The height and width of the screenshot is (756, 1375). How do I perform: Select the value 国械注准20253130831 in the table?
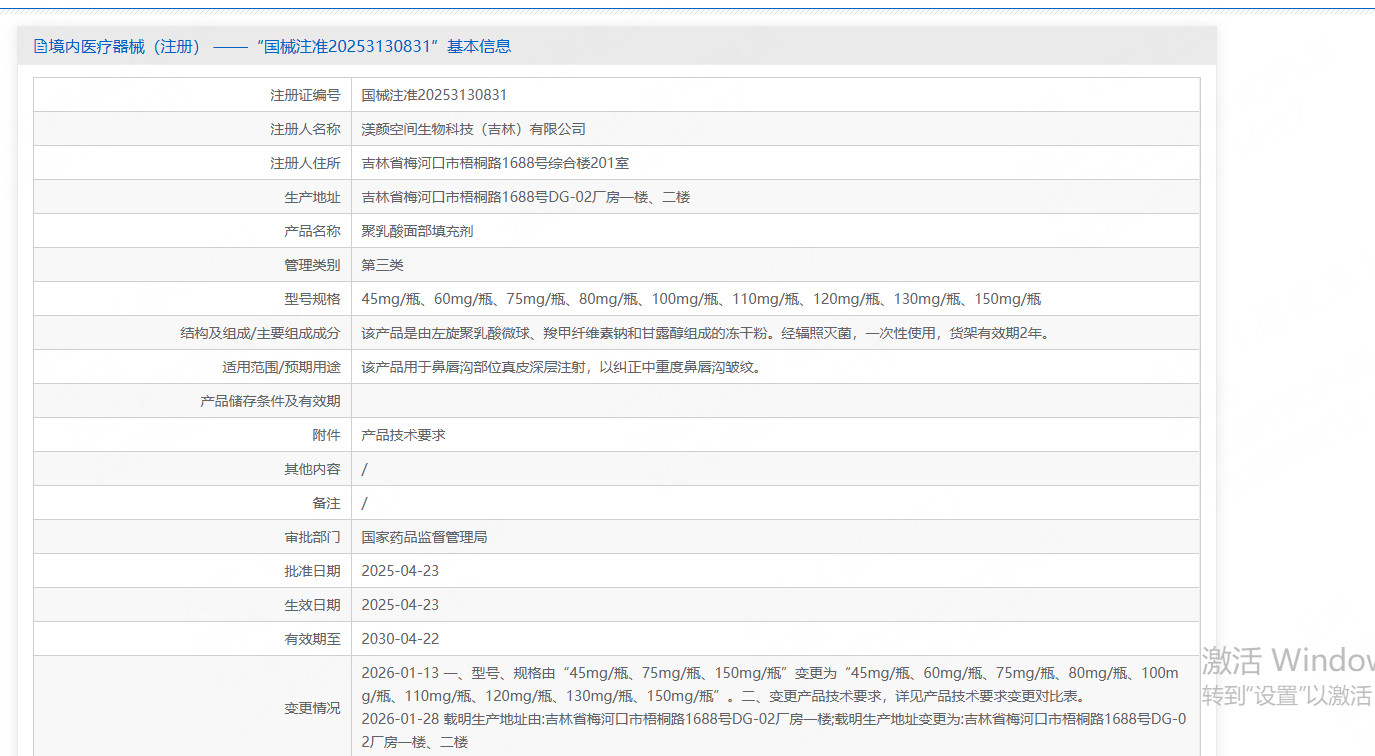[434, 95]
